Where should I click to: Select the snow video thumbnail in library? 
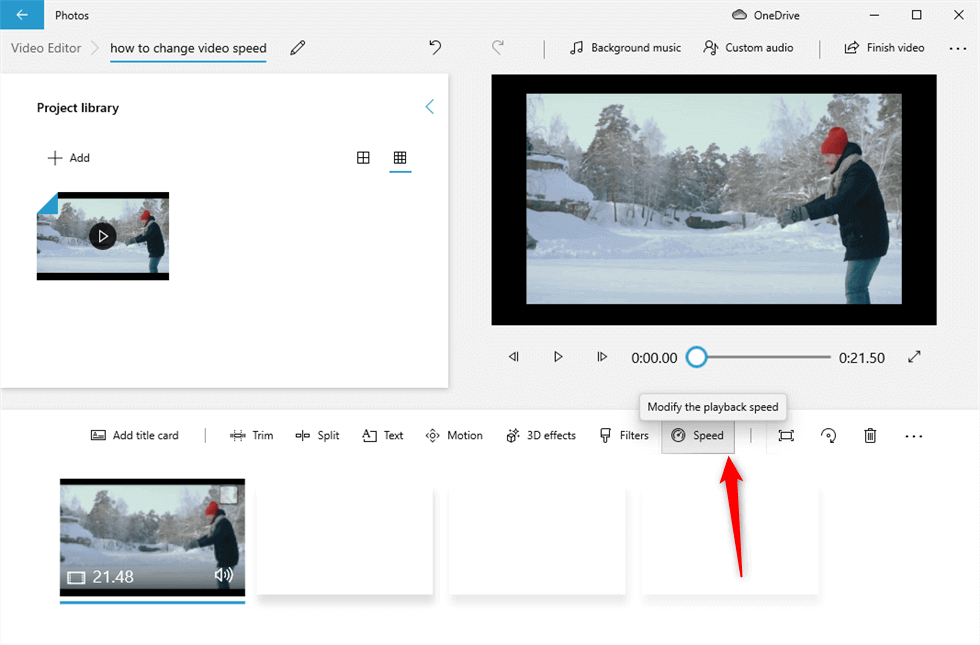point(102,236)
